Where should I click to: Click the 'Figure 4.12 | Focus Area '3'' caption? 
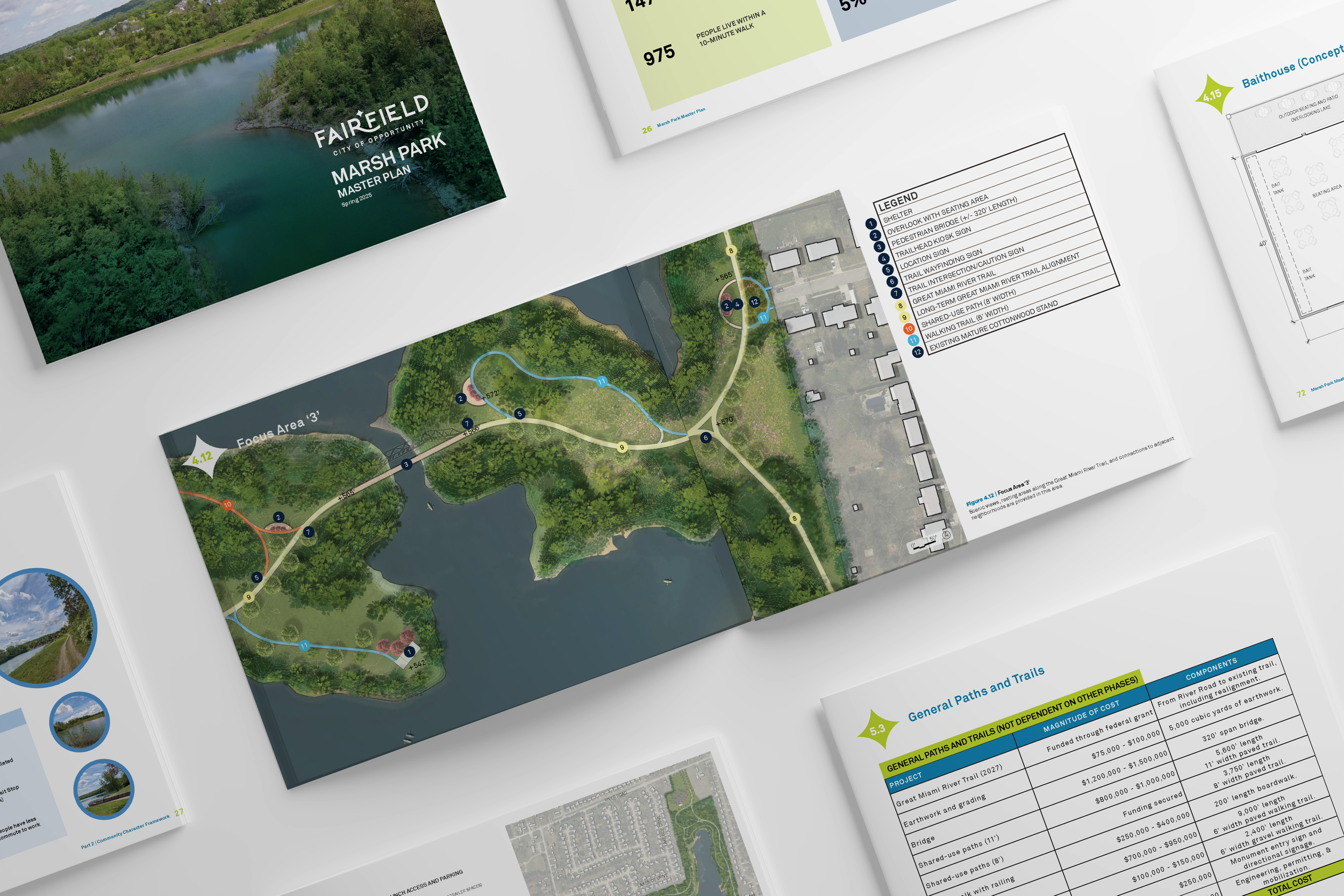[x=998, y=493]
